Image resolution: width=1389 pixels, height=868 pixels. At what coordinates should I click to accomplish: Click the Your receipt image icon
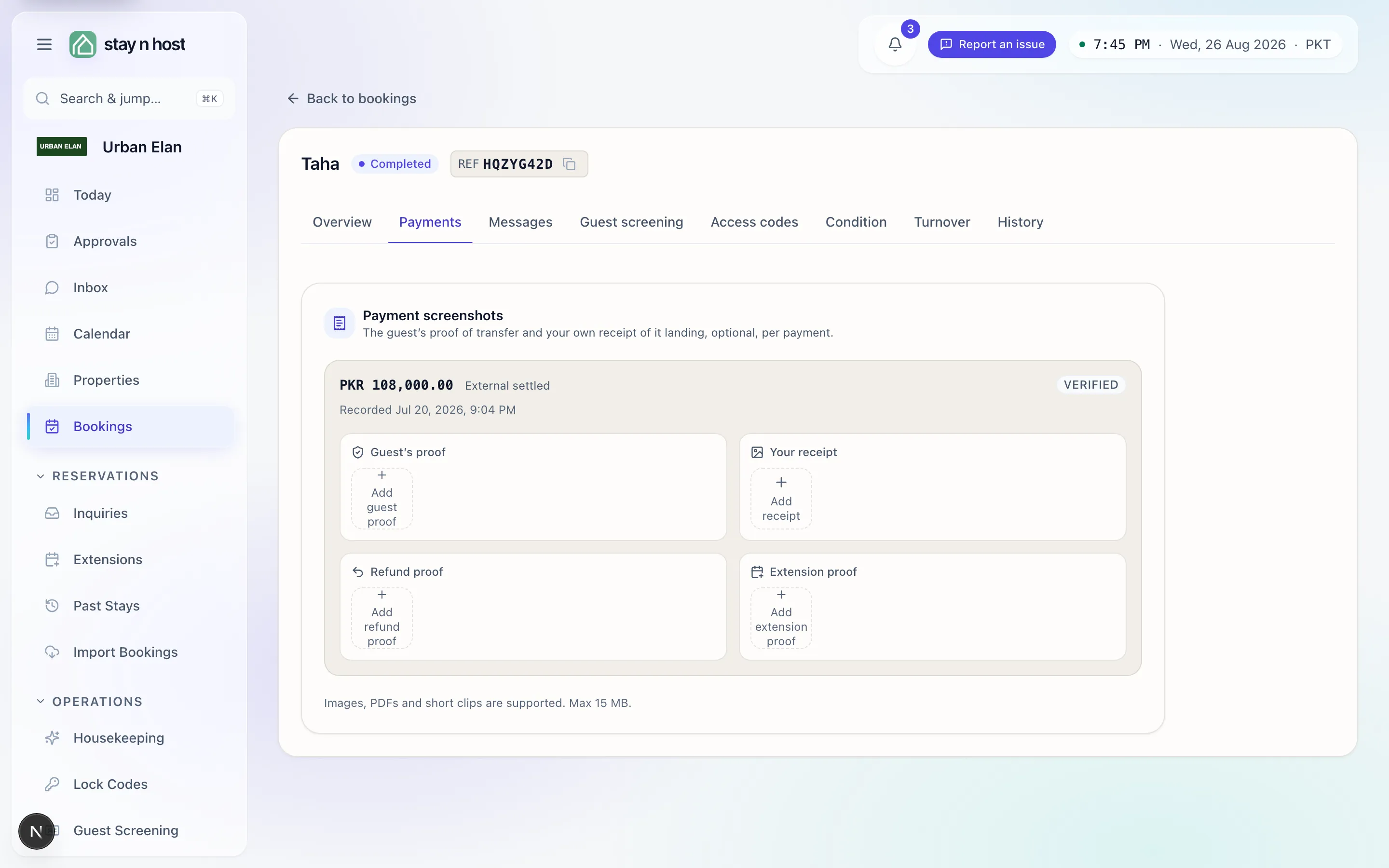pos(757,452)
